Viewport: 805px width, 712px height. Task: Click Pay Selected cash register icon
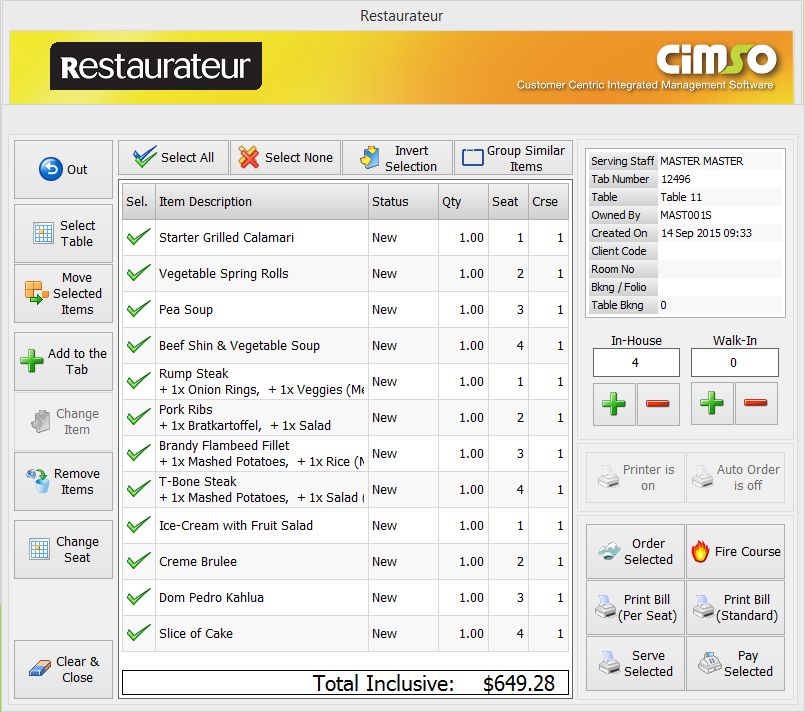[710, 663]
